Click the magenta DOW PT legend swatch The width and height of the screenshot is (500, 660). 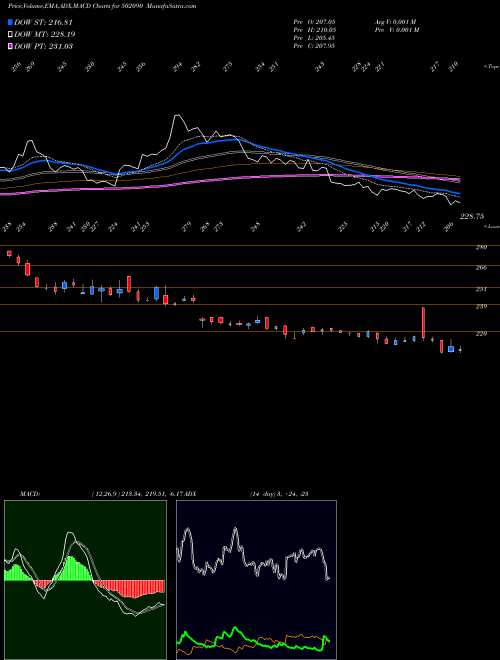10,46
